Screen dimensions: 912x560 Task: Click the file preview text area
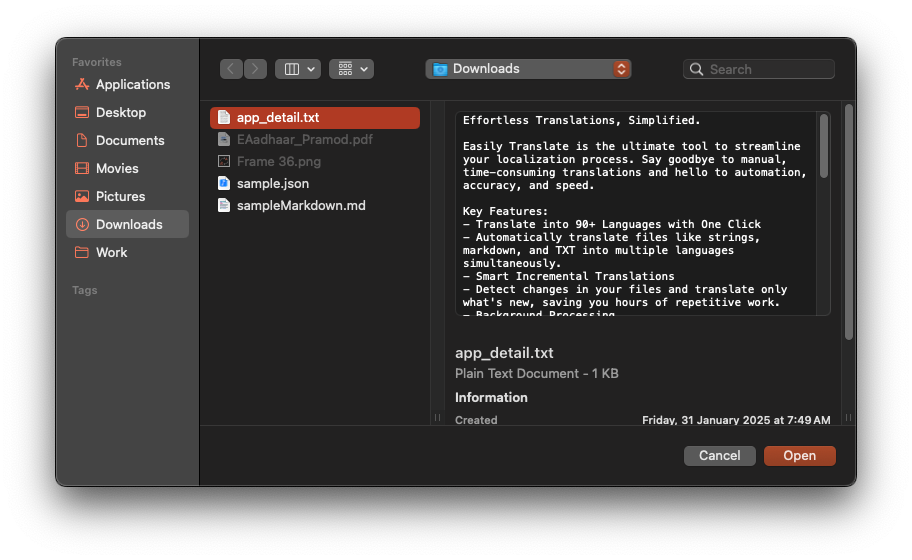[x=636, y=213]
